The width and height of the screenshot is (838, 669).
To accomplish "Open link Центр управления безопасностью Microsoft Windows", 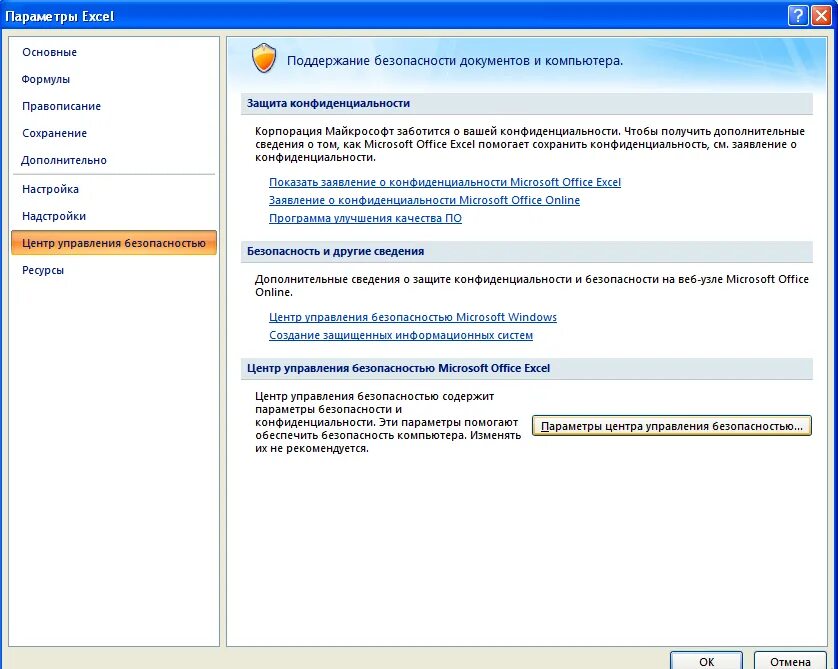I will [x=413, y=317].
